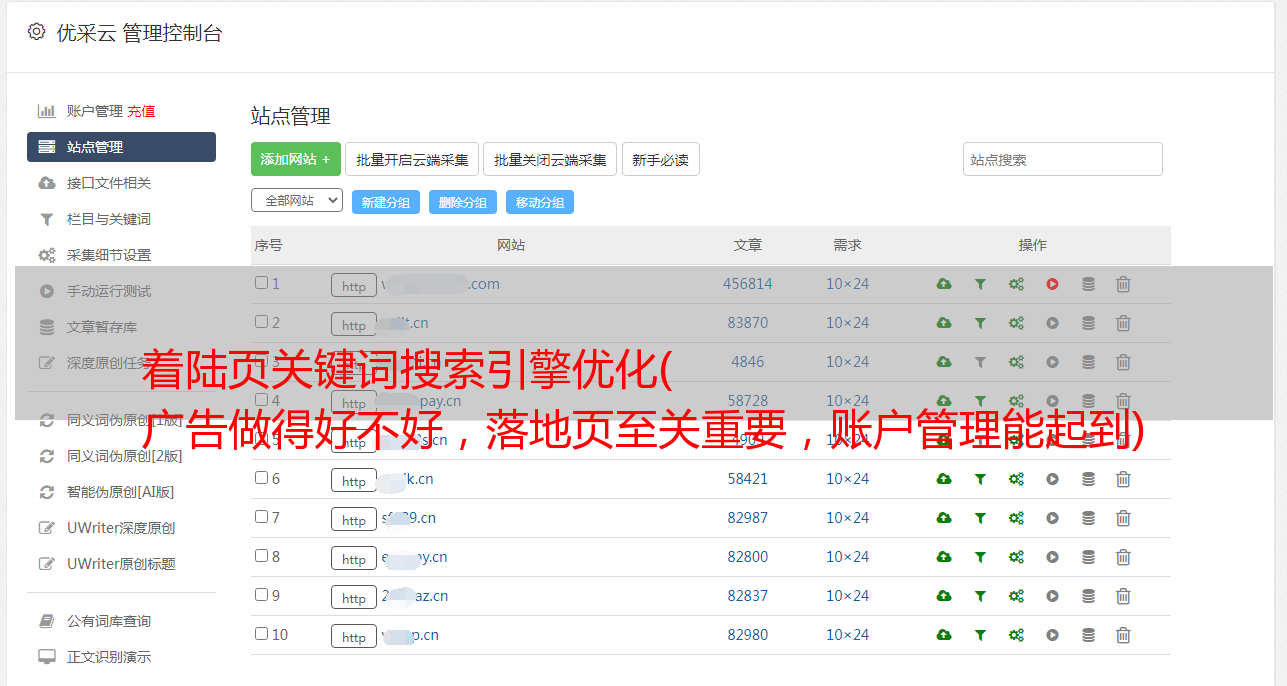
Task: Click the filter funnel icon in row 8
Action: [980, 557]
